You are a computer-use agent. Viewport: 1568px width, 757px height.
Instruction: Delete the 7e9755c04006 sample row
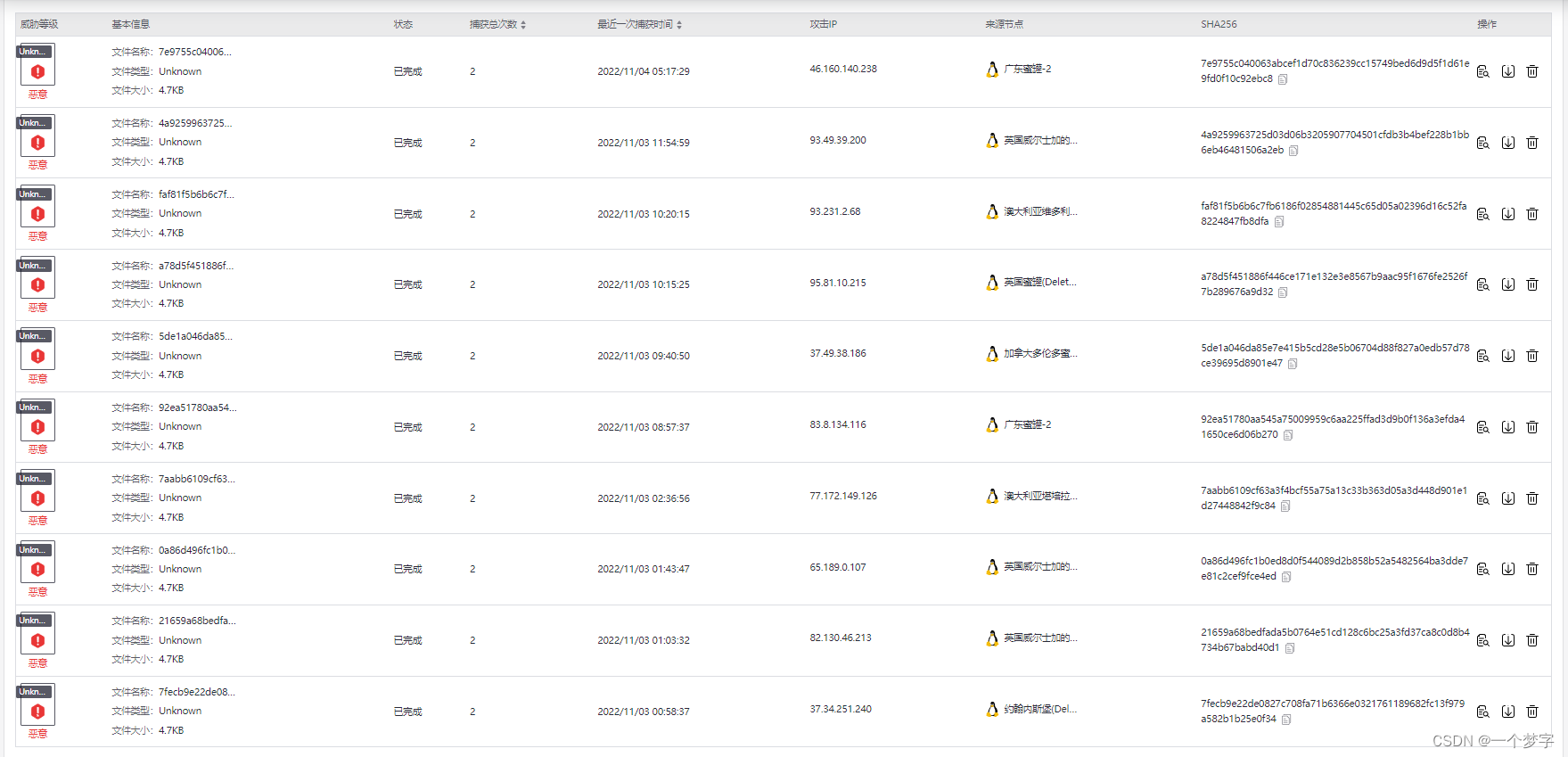[x=1532, y=71]
